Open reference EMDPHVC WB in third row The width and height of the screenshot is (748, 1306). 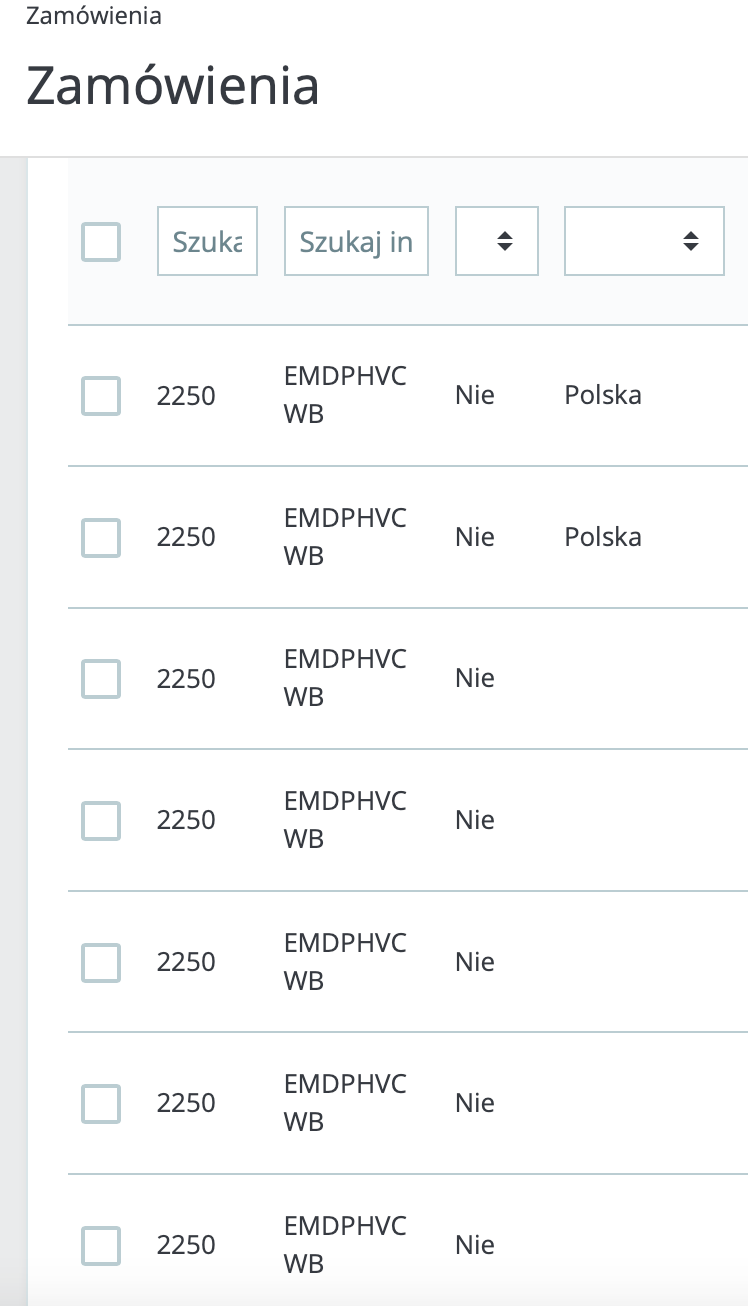tap(345, 678)
